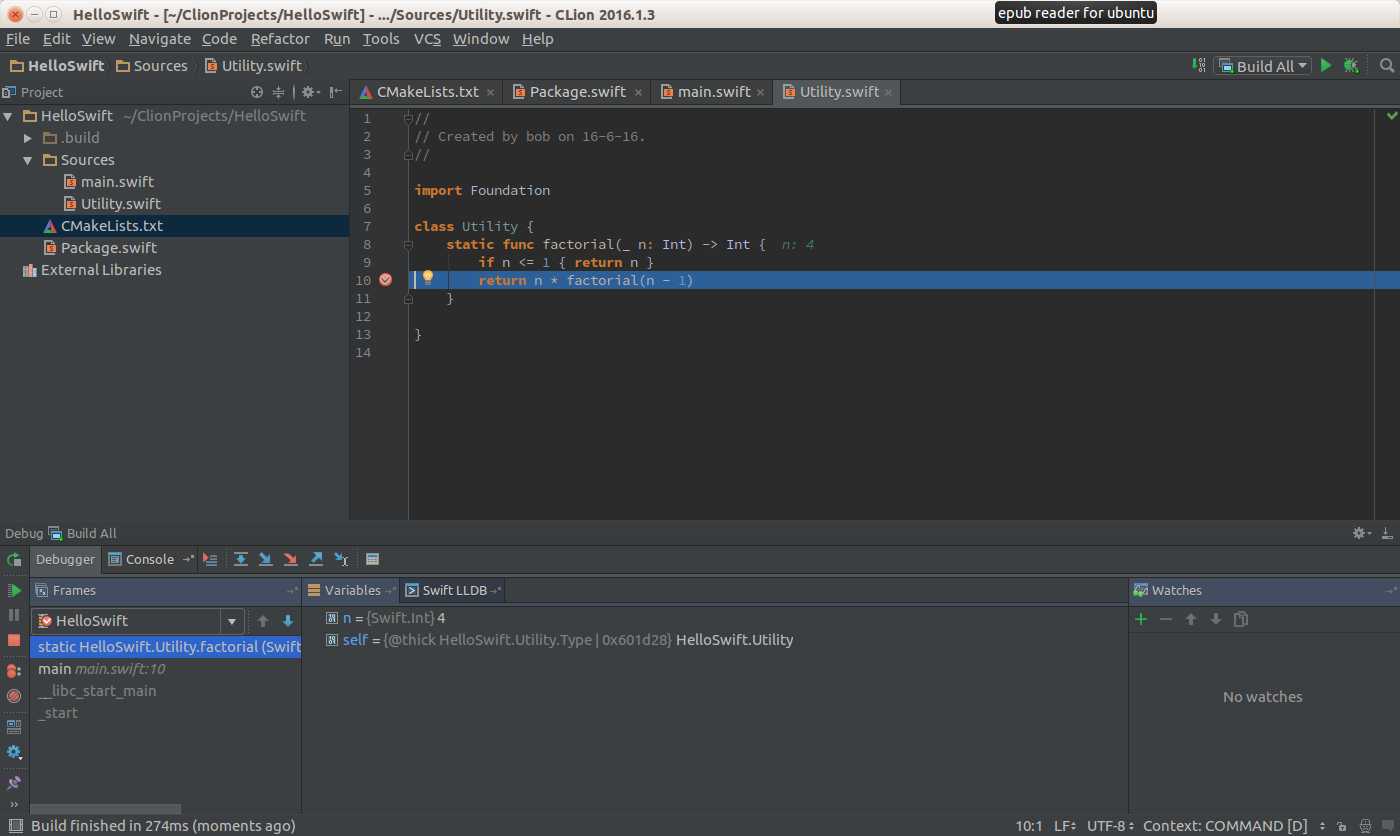Restore layout icon in debug sidebar

tap(14, 727)
